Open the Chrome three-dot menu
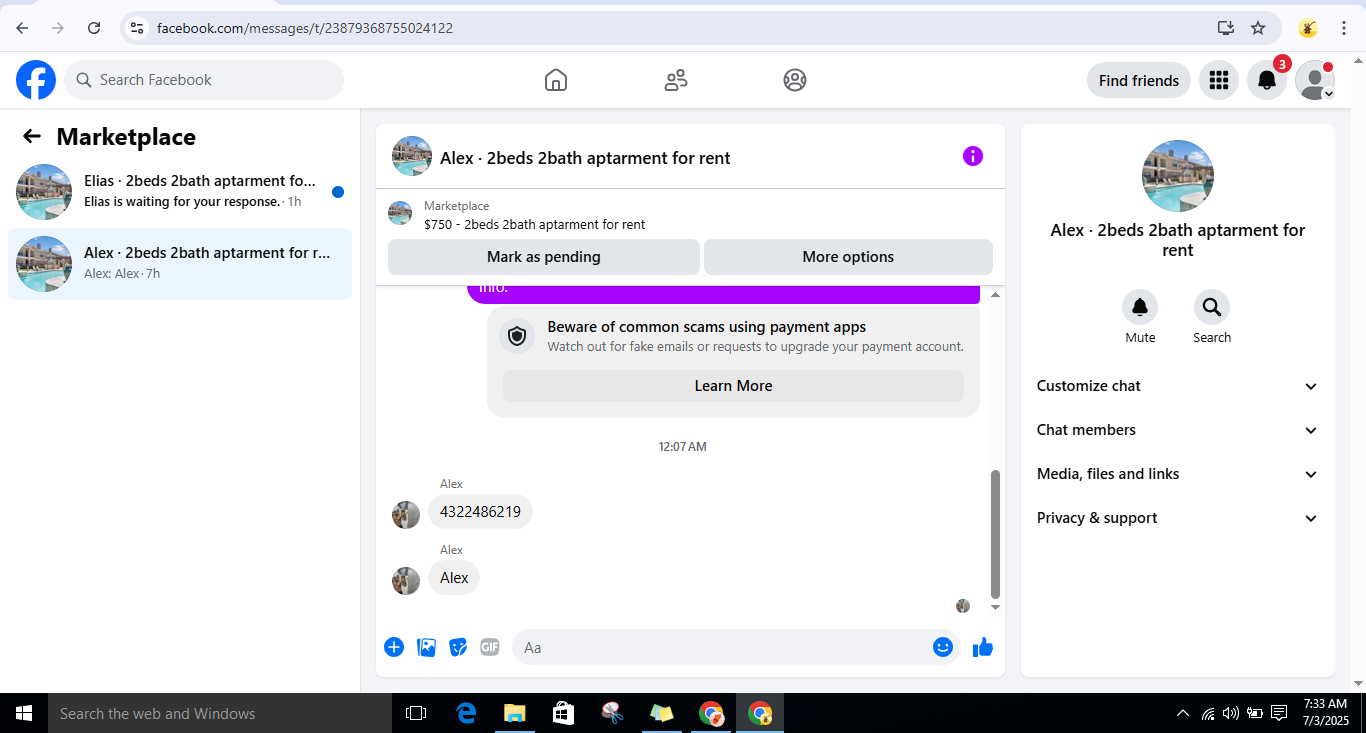1366x733 pixels. tap(1344, 28)
